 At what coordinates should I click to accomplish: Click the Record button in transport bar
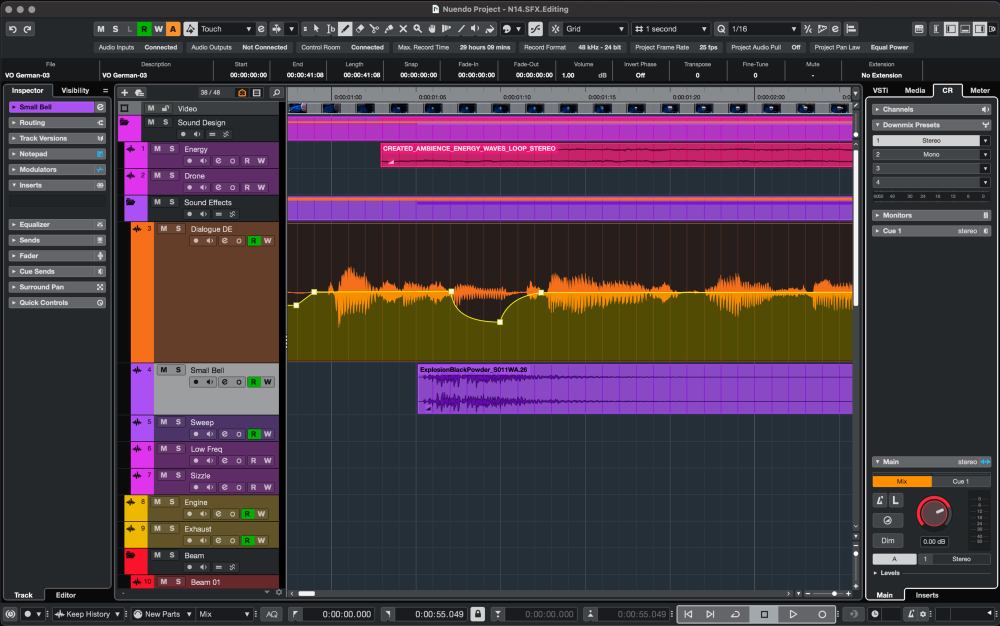pos(822,614)
